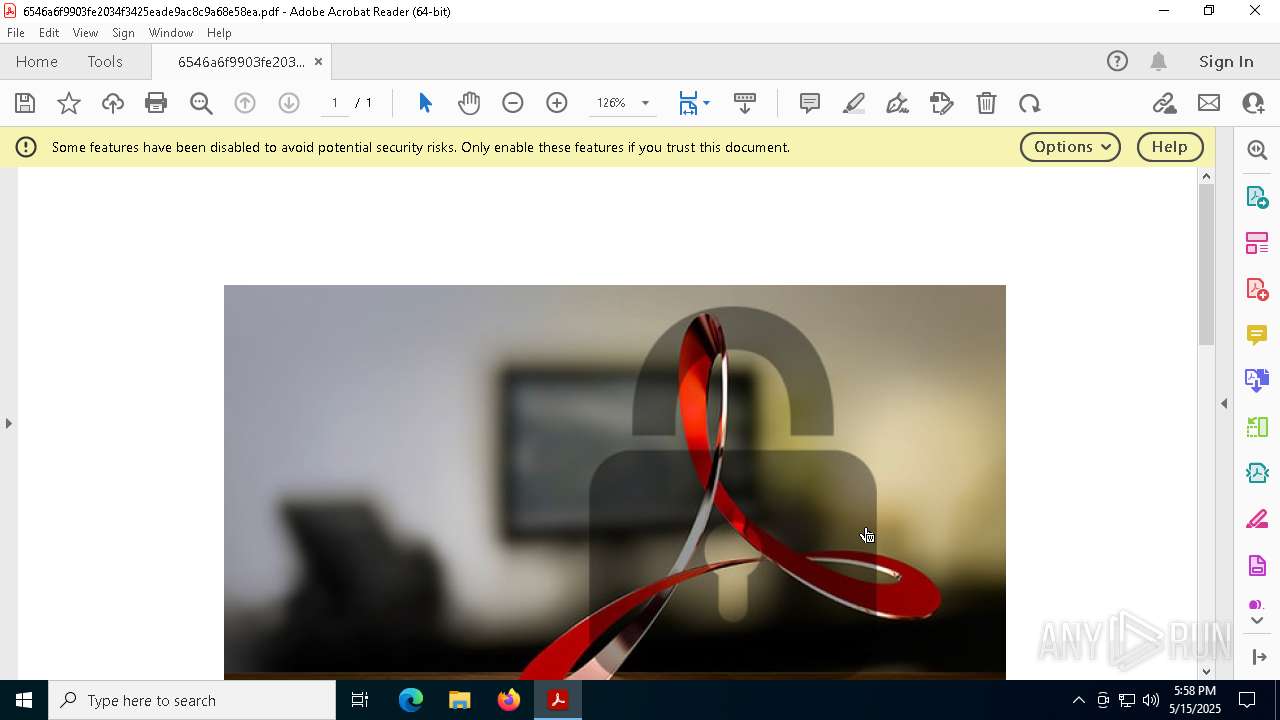Open the Sign menu
This screenshot has width=1280, height=720.
(123, 33)
